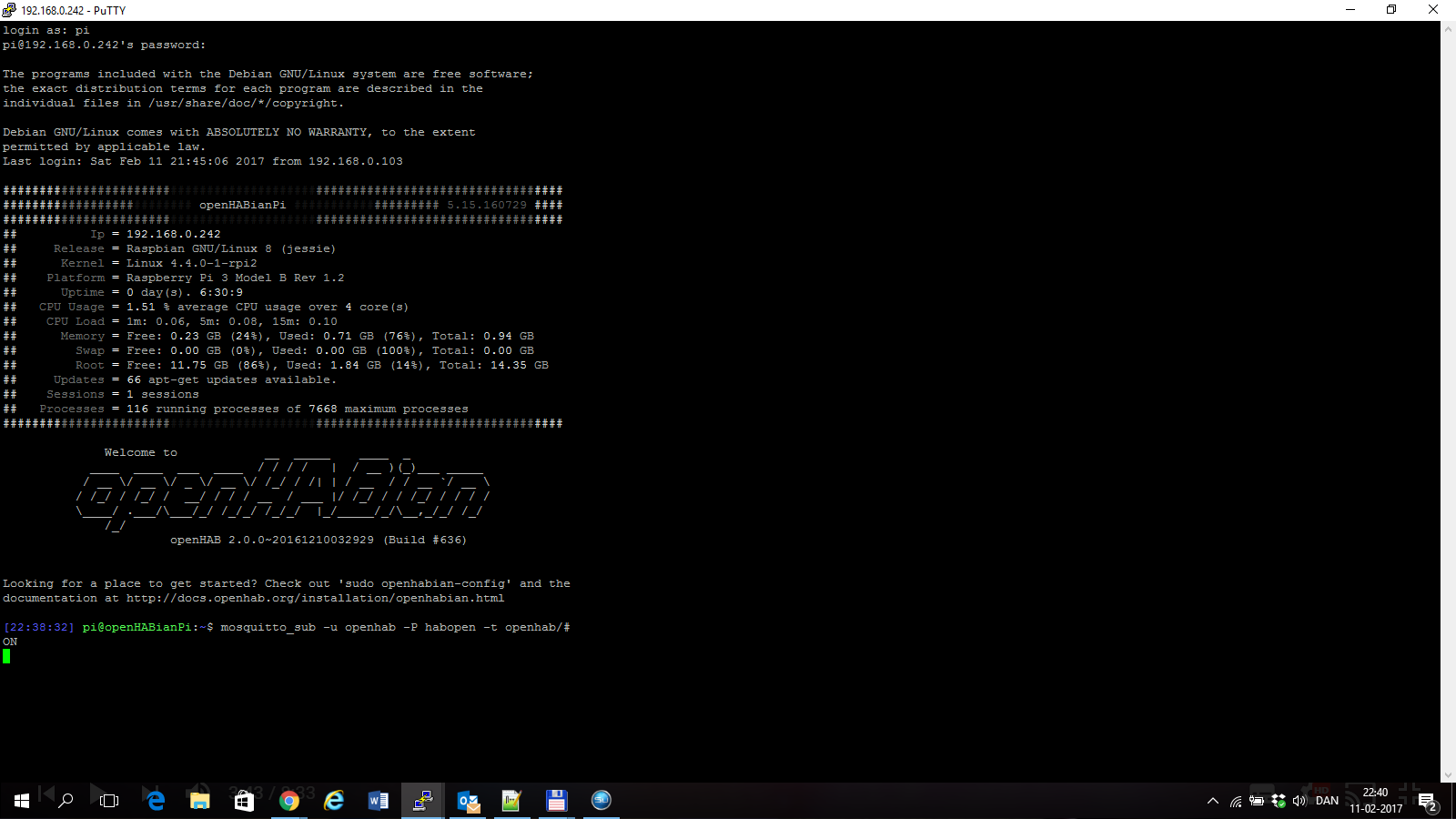Screen dimensions: 1456x819
Task: Click the active PuTTY taskbar button
Action: [x=423, y=801]
